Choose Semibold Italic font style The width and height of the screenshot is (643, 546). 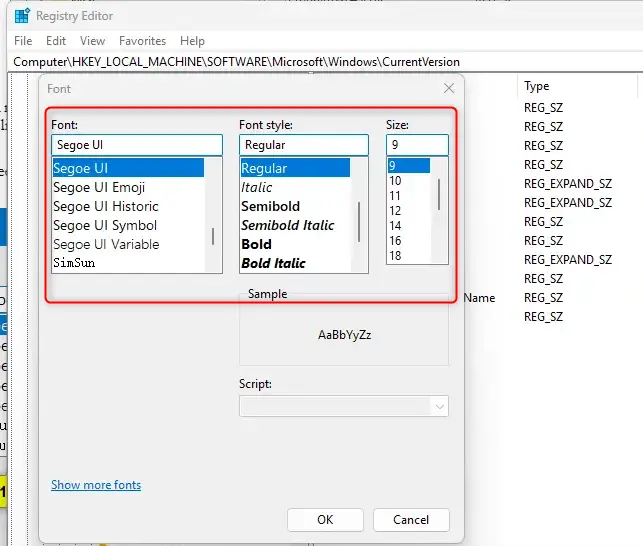295,225
